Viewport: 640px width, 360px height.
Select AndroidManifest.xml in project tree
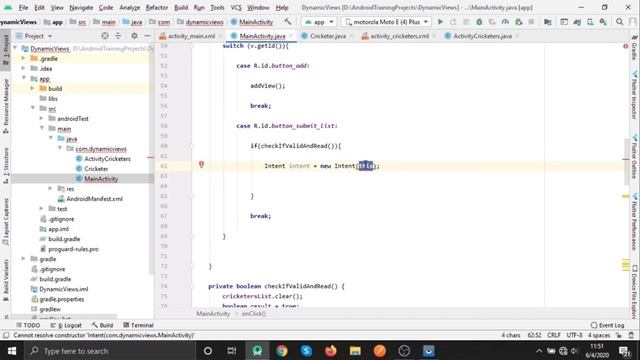click(94, 199)
